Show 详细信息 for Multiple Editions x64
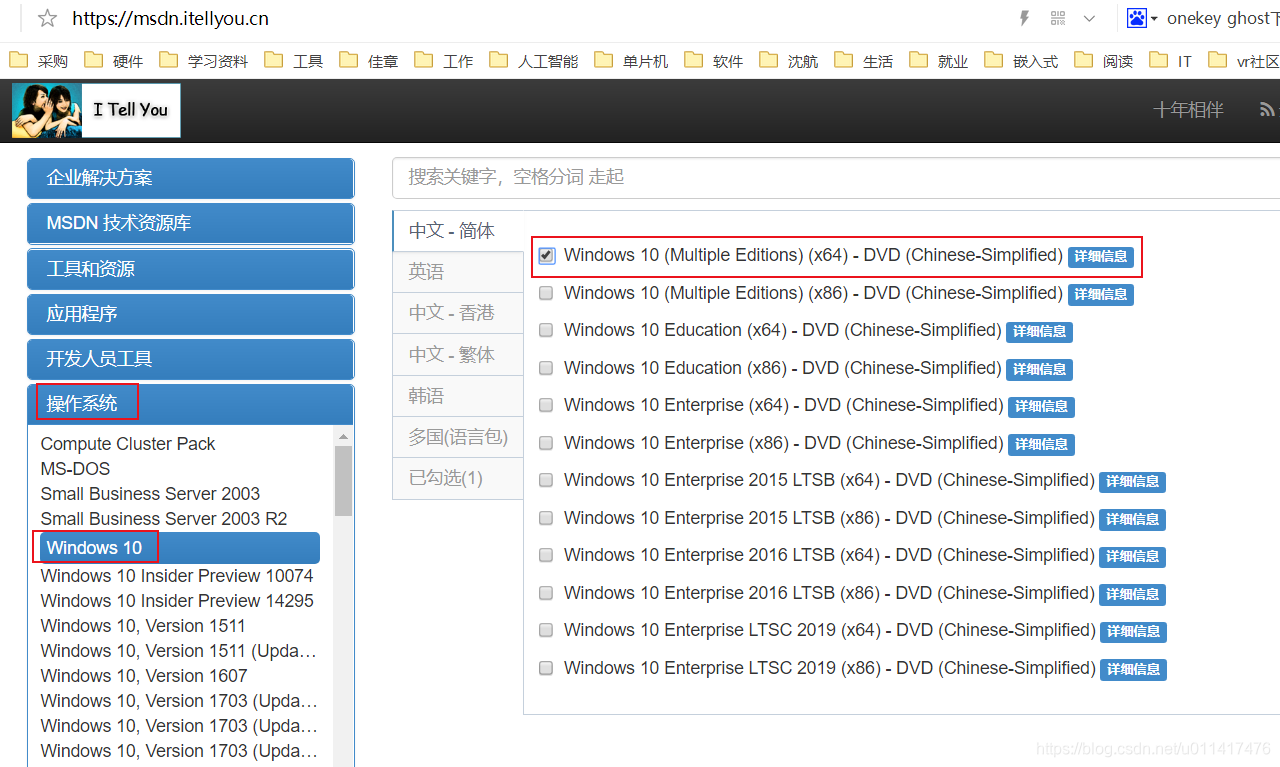This screenshot has height=767, width=1280. pos(1101,257)
